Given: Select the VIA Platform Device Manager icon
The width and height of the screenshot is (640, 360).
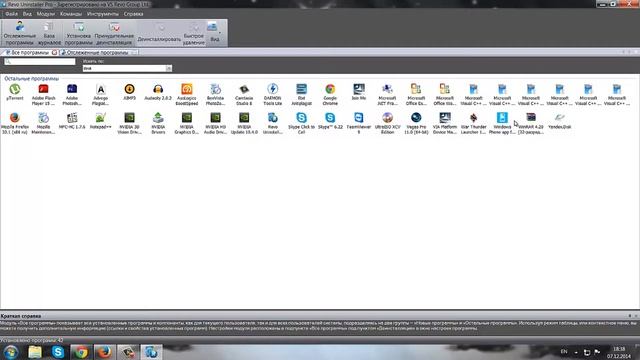Looking at the screenshot, I should coord(445,118).
